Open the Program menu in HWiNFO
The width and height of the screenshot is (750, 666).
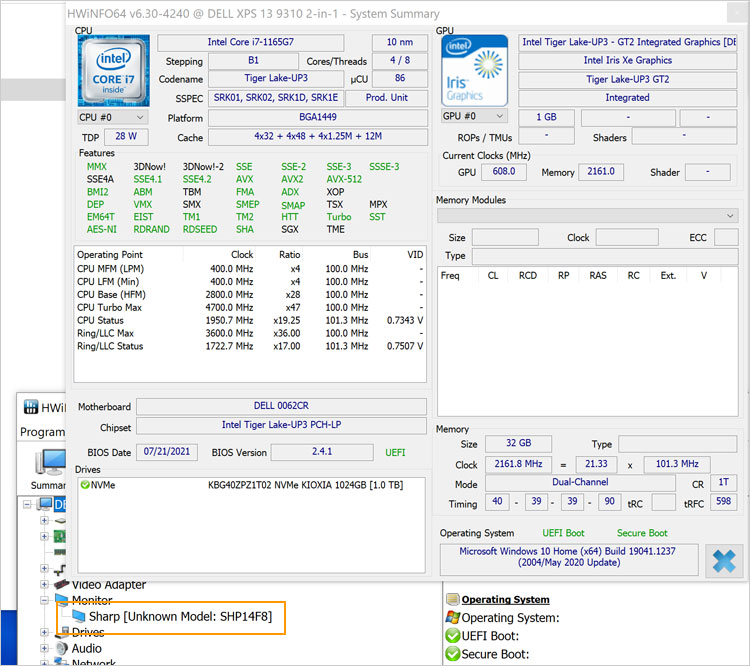point(42,432)
